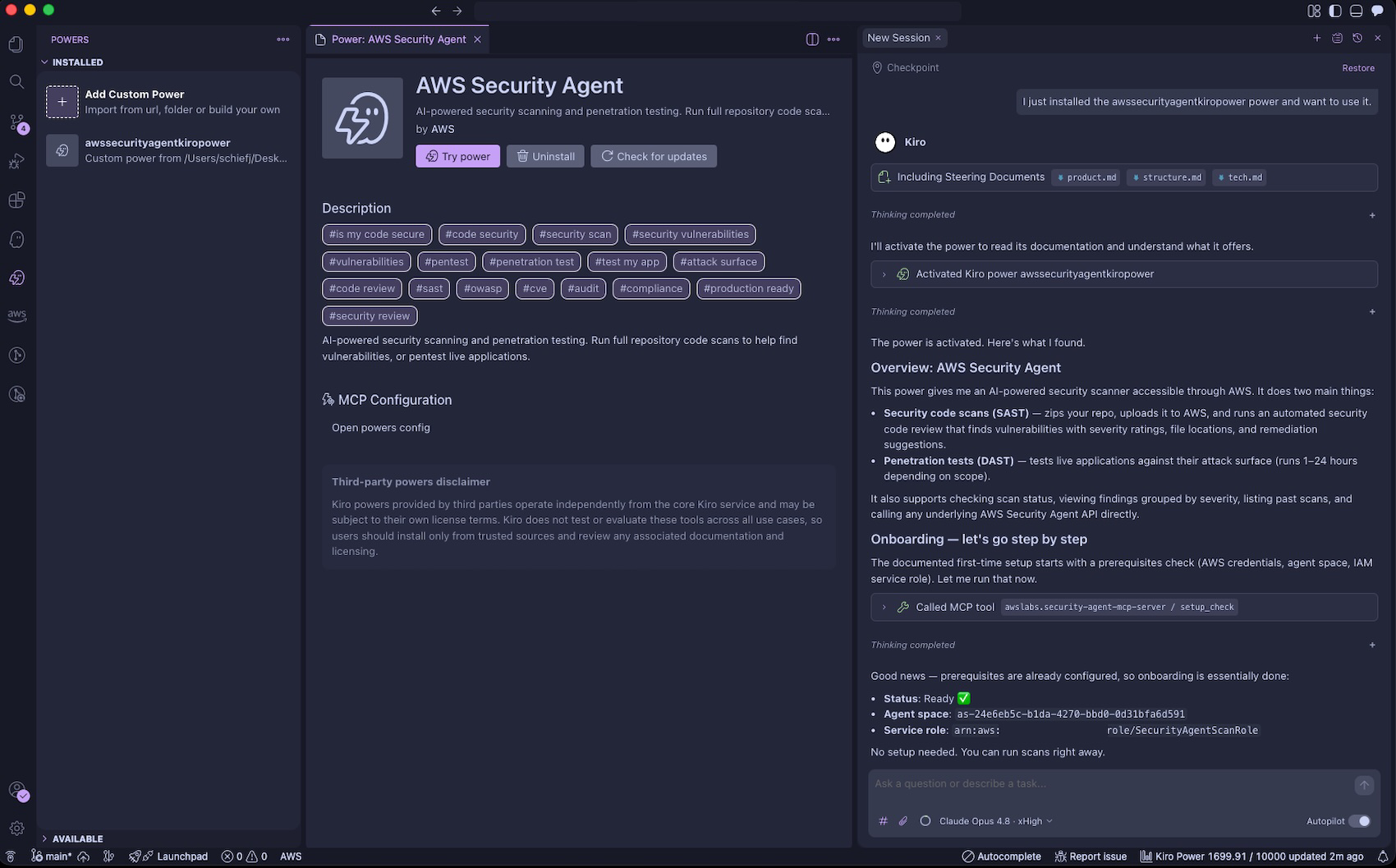
Task: Open the editor more actions menu
Action: pyautogui.click(x=833, y=39)
